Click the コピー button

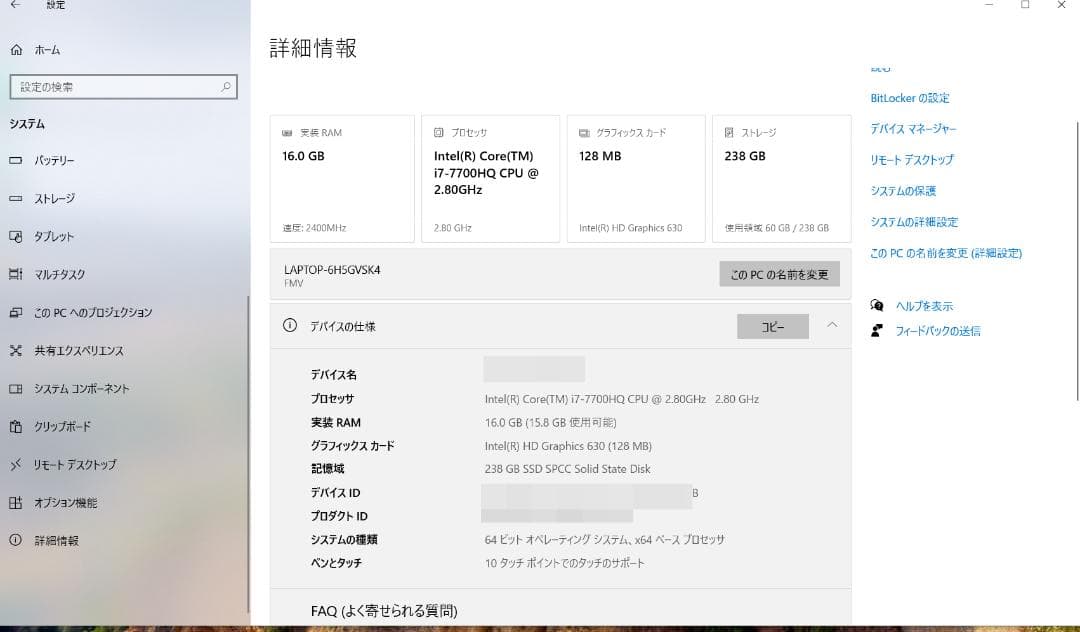(x=773, y=326)
